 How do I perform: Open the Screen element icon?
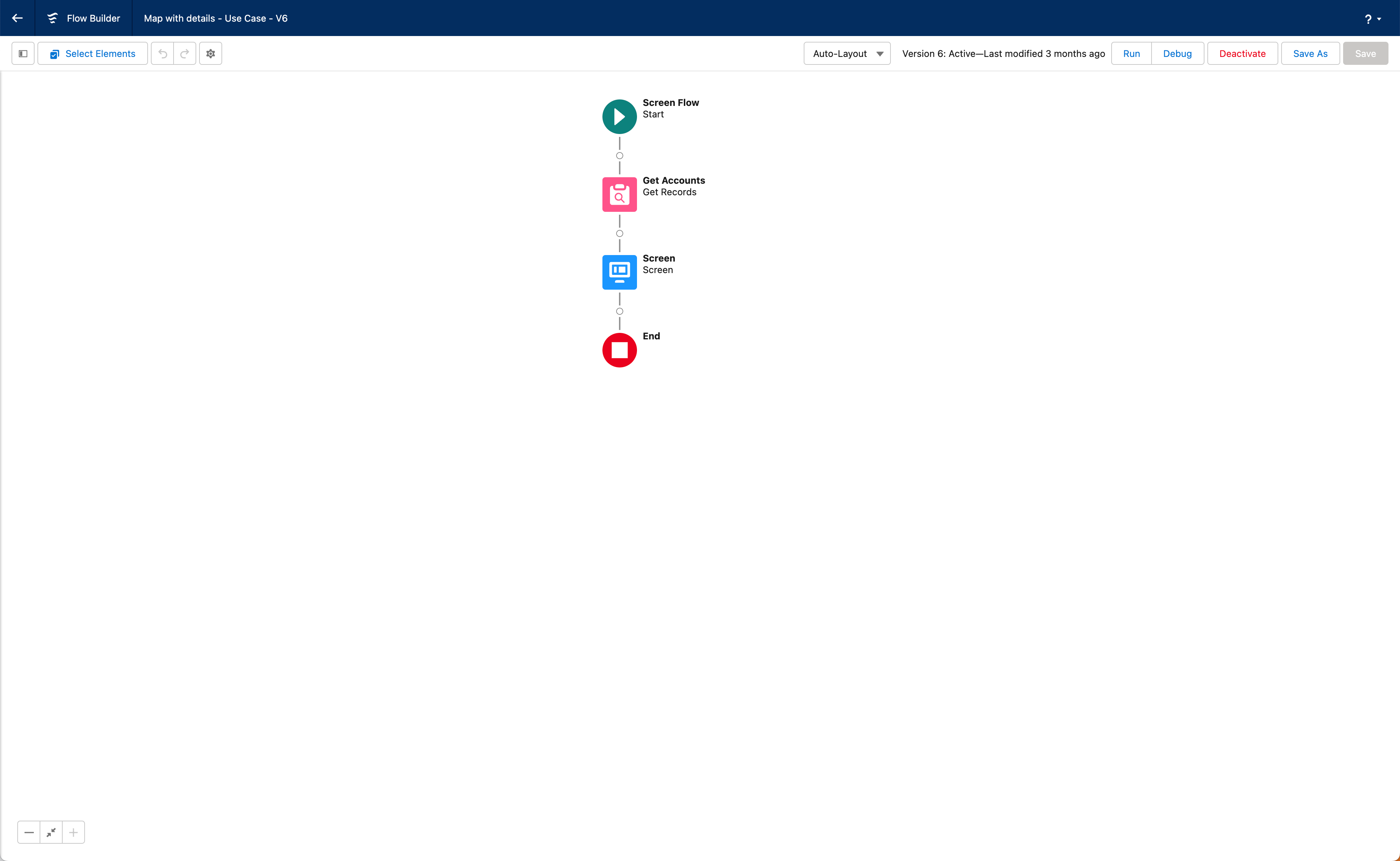[x=619, y=272]
